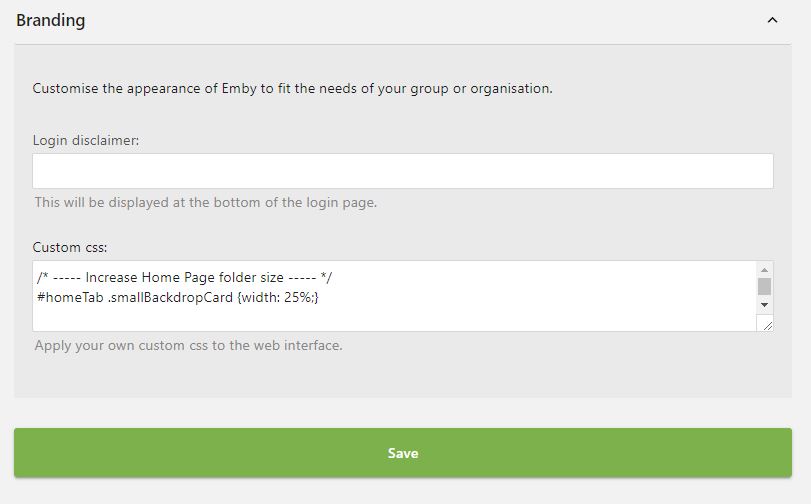Click the 'Custom css:' label
Screen dimensions: 811x504
69,247
